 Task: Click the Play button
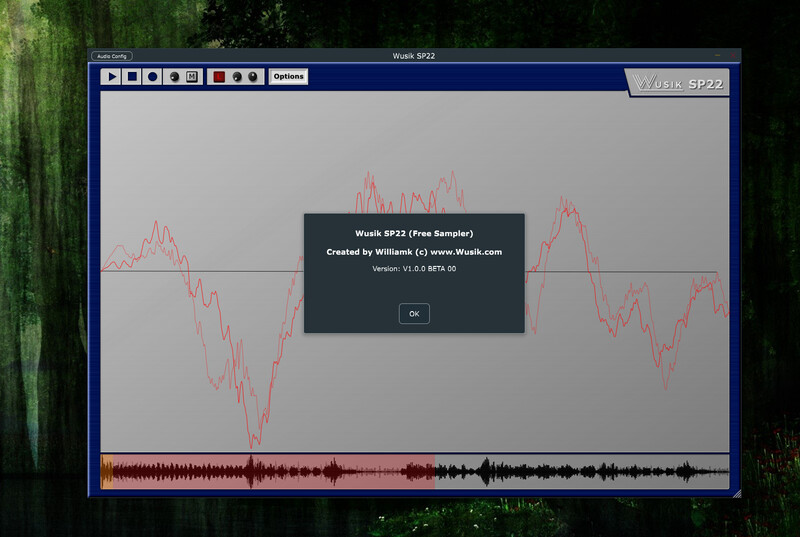[112, 76]
